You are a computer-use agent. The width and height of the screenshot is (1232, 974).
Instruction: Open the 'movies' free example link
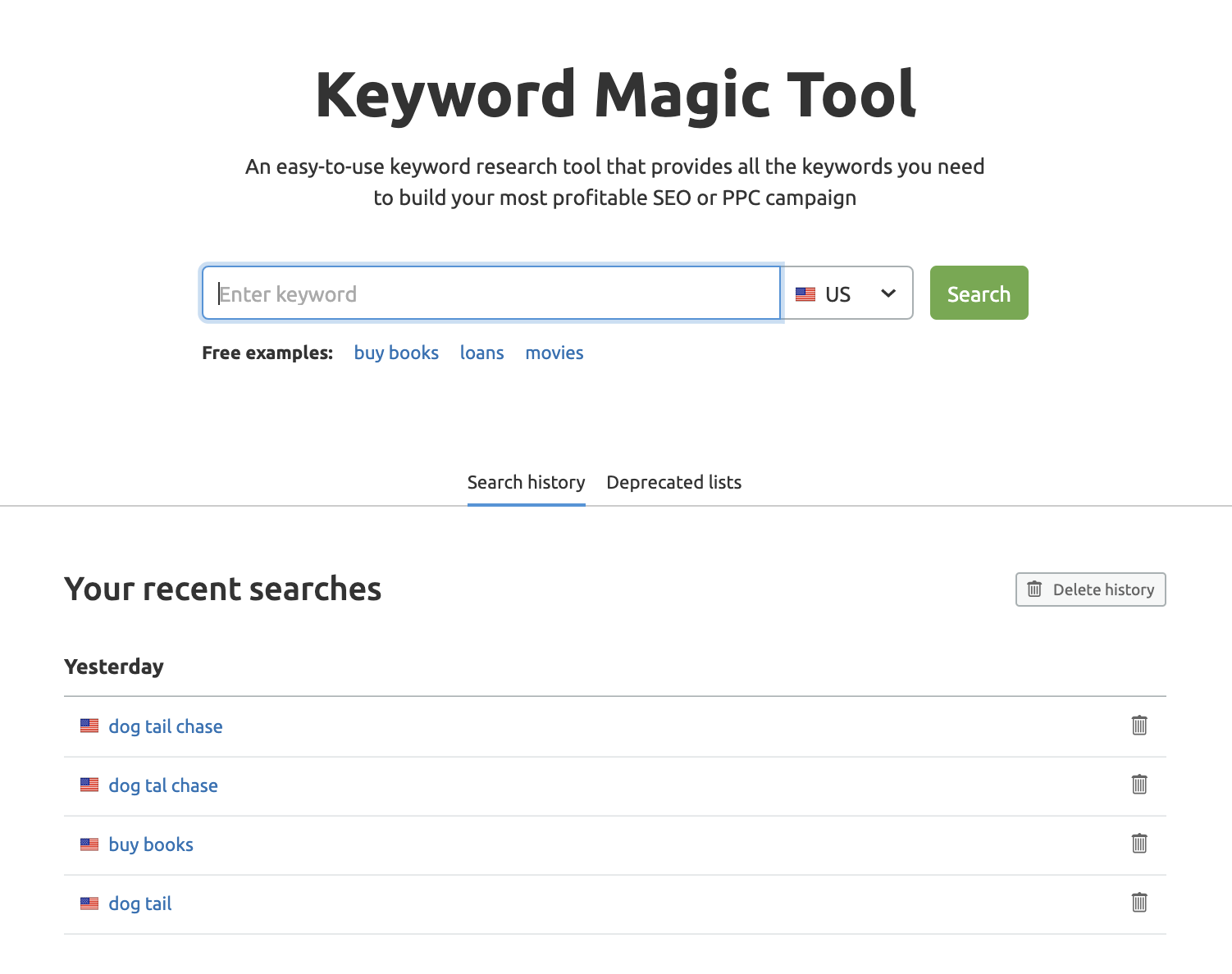click(554, 353)
